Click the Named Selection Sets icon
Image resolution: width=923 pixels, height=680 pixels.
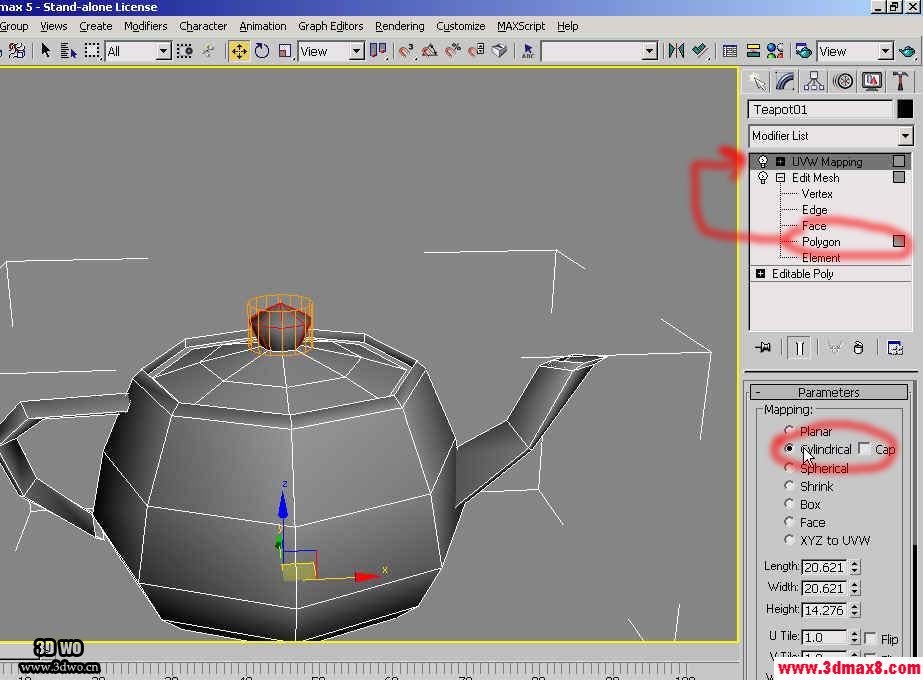pyautogui.click(x=528, y=51)
